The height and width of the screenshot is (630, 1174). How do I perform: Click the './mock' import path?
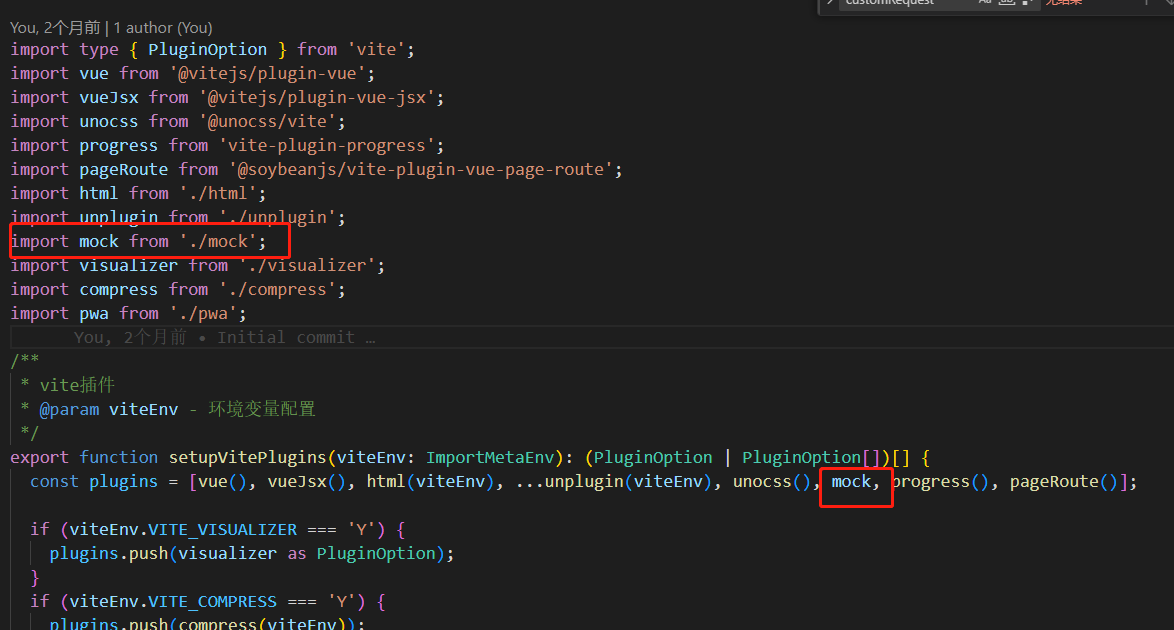tap(218, 241)
